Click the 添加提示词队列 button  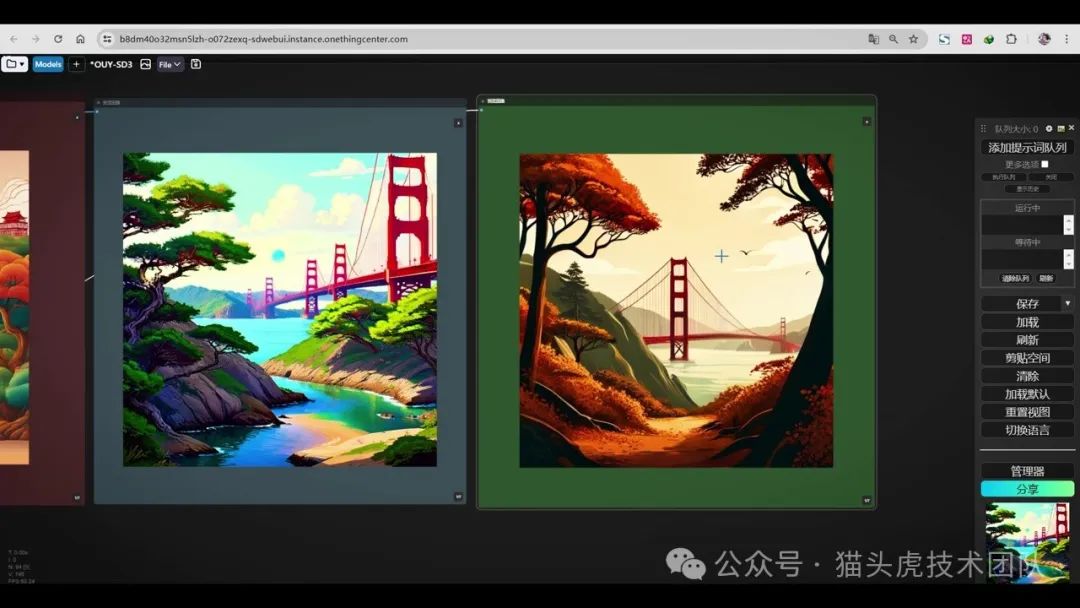pyautogui.click(x=1027, y=147)
